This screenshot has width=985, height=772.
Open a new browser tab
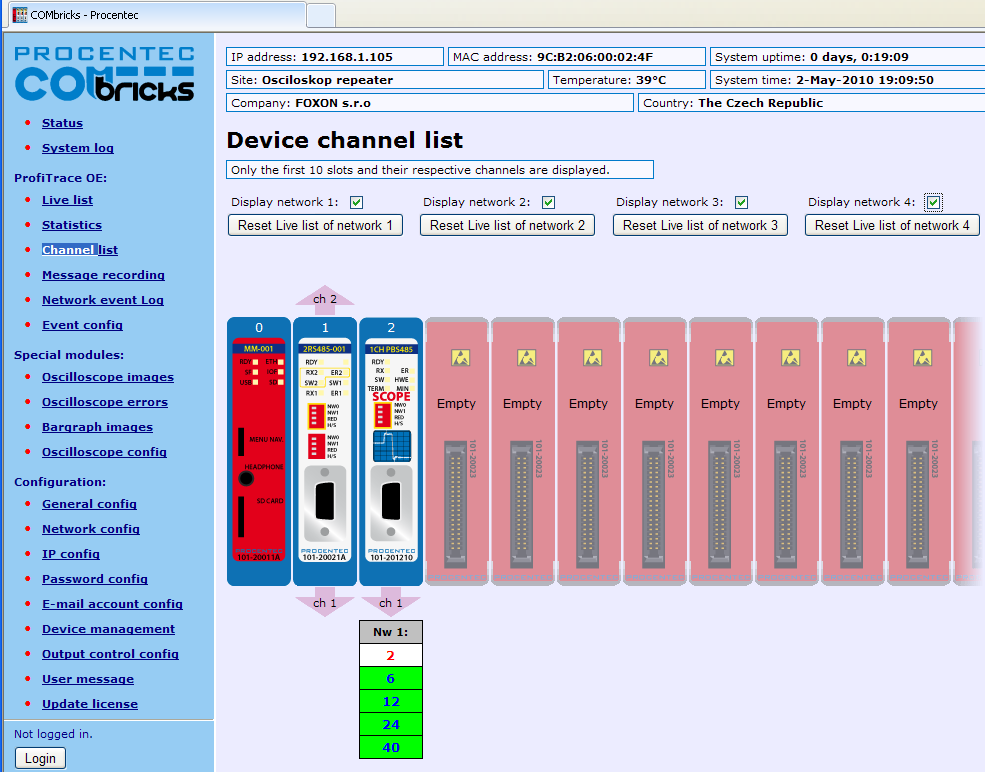(321, 16)
